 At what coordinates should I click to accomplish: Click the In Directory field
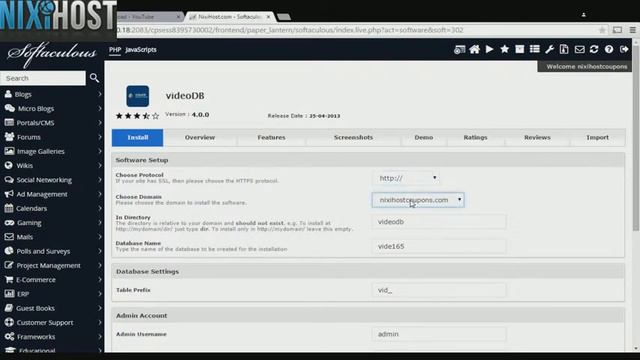(439, 222)
